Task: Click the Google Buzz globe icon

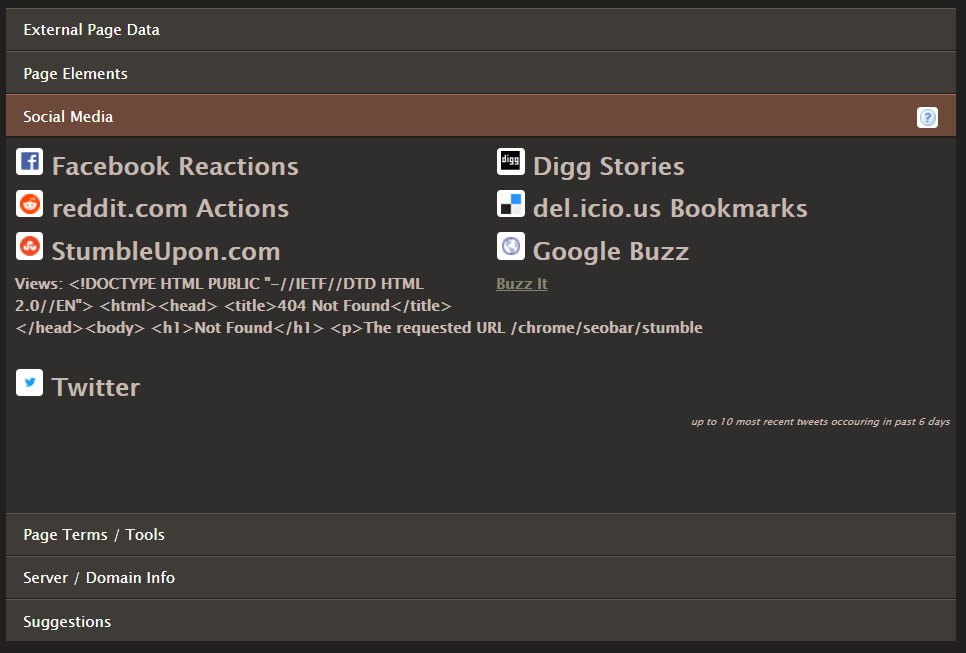Action: 511,246
